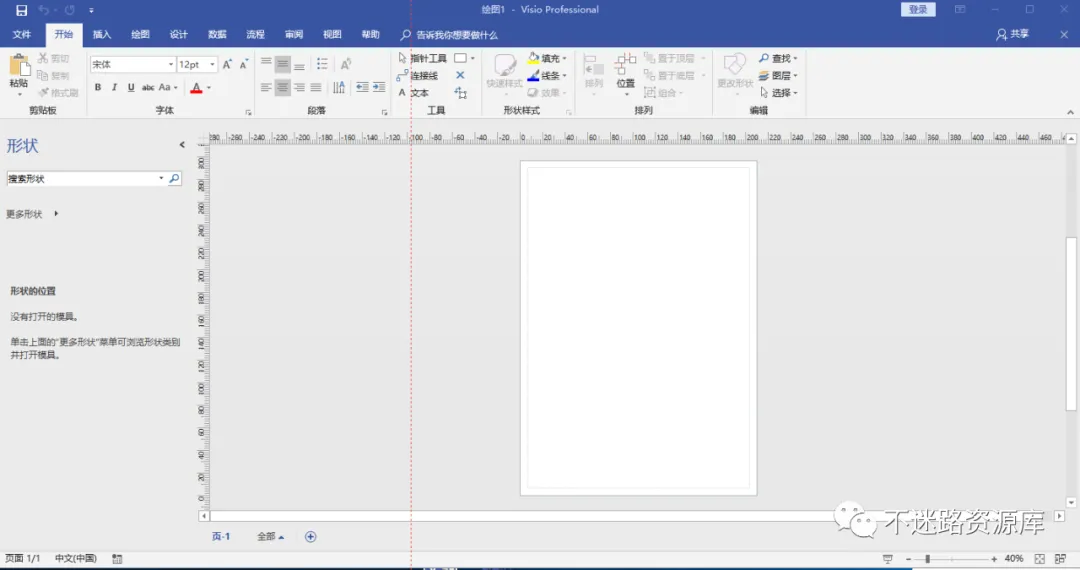The height and width of the screenshot is (570, 1080).
Task: Click the connection point X tool
Action: [460, 76]
